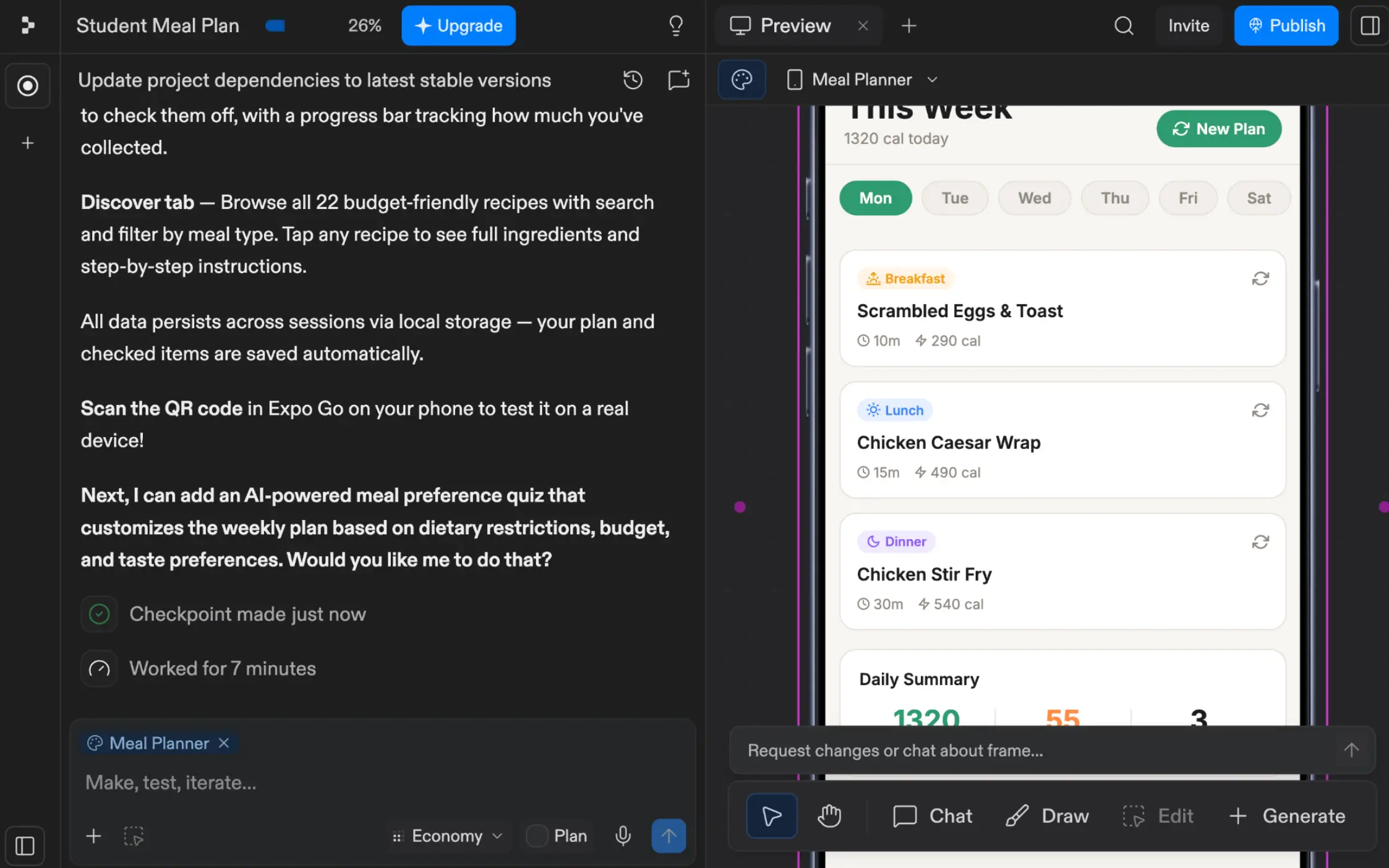The height and width of the screenshot is (868, 1389).
Task: Swap the Lunch meal refresh icon
Action: (1260, 411)
